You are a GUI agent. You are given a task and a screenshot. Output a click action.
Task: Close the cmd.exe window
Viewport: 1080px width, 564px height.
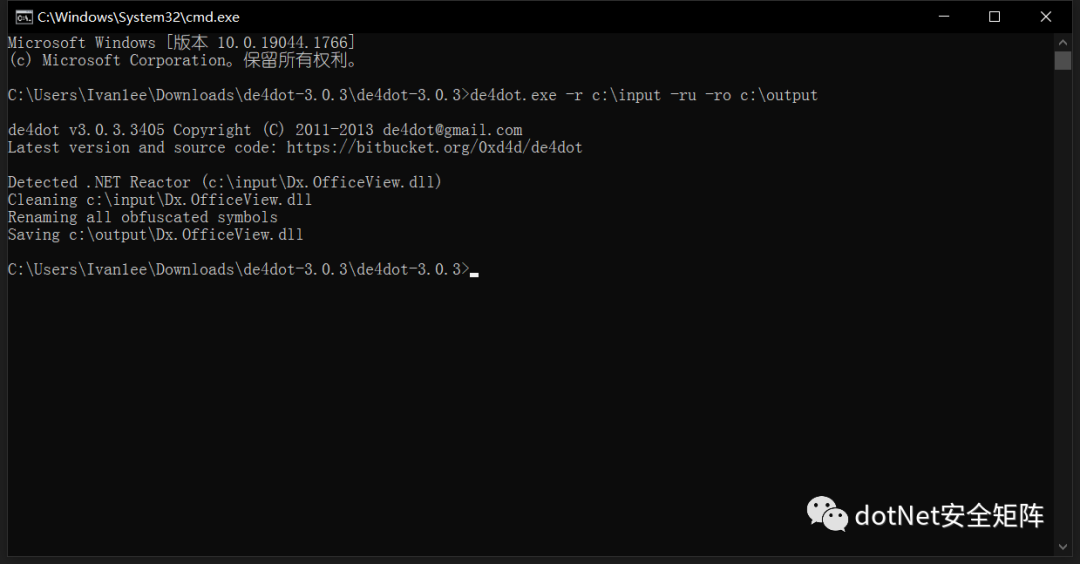pyautogui.click(x=1046, y=17)
